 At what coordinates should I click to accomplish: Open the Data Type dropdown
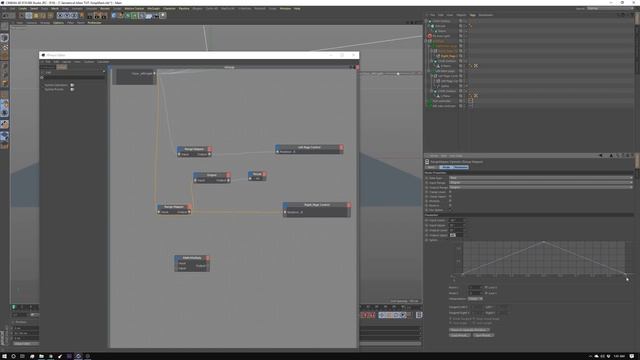tap(541, 178)
